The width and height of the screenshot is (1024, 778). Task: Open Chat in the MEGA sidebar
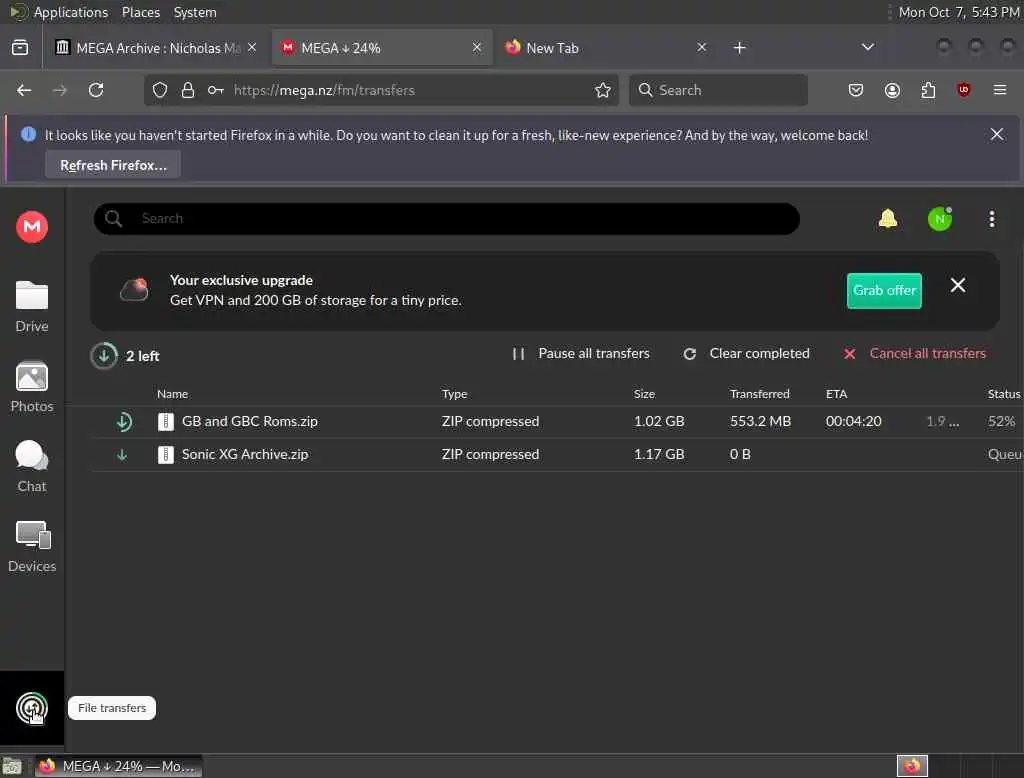pos(31,466)
